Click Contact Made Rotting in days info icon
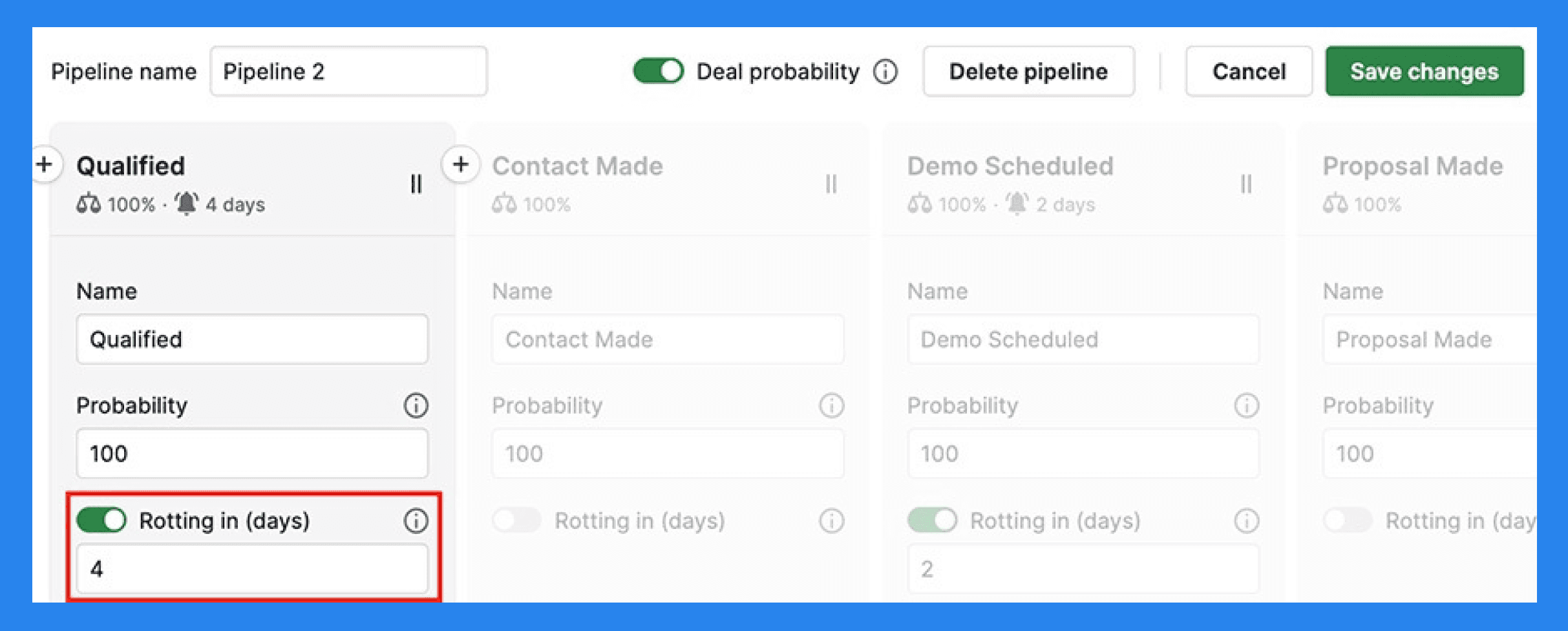 pyautogui.click(x=831, y=520)
